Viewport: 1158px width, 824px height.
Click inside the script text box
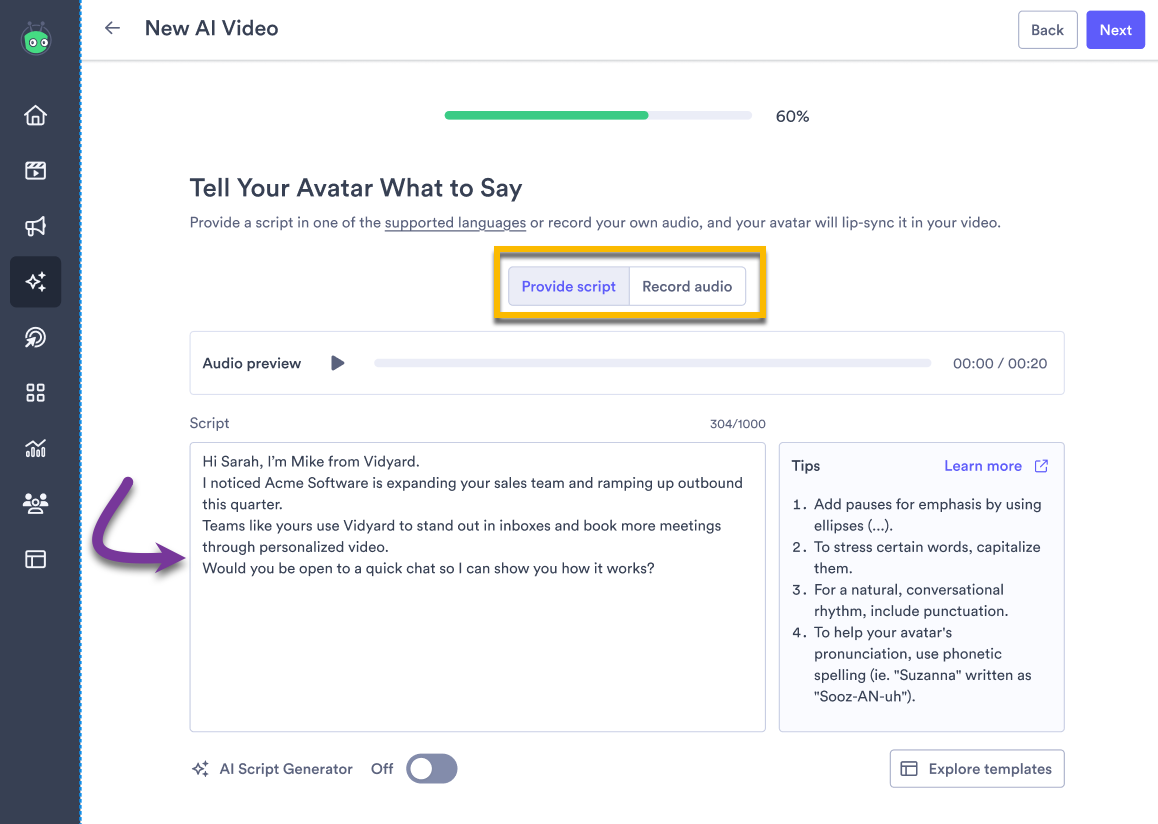coord(477,586)
